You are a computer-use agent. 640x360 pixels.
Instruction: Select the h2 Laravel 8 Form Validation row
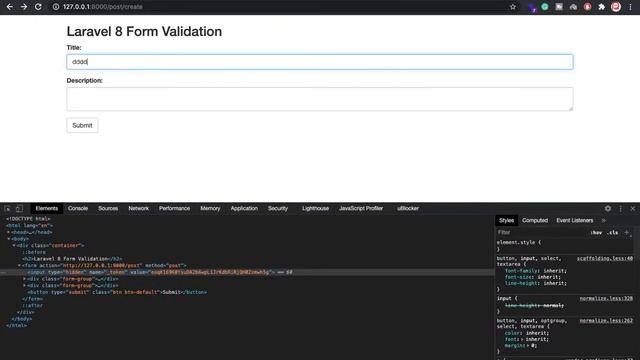click(72, 259)
